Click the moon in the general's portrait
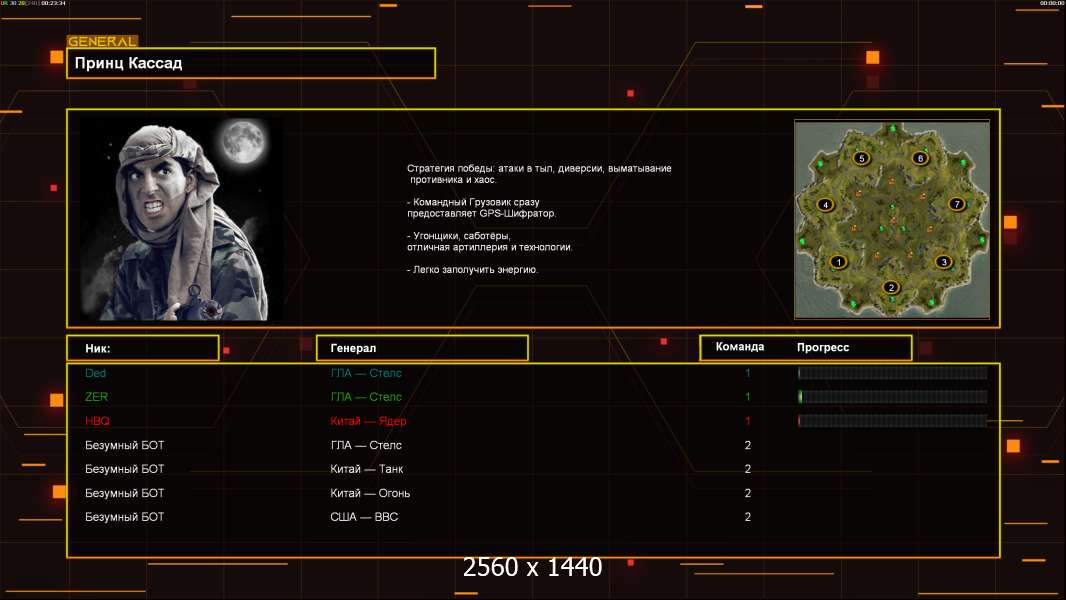 pos(241,142)
